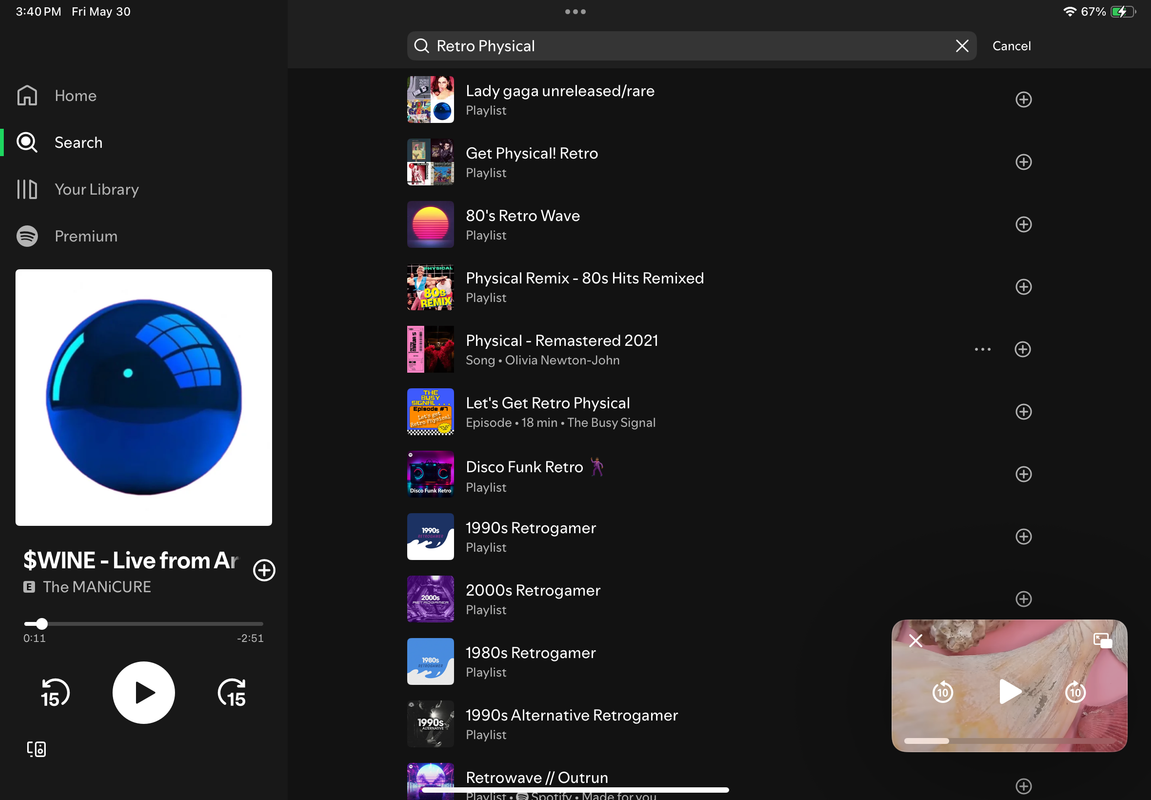Add Get Physical! Retro playlist to library

click(x=1023, y=161)
